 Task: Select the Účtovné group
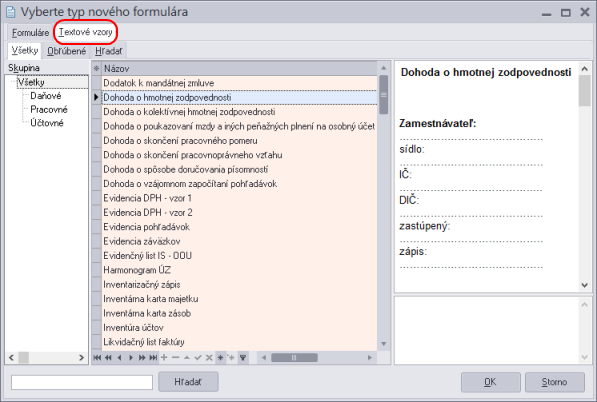click(47, 123)
